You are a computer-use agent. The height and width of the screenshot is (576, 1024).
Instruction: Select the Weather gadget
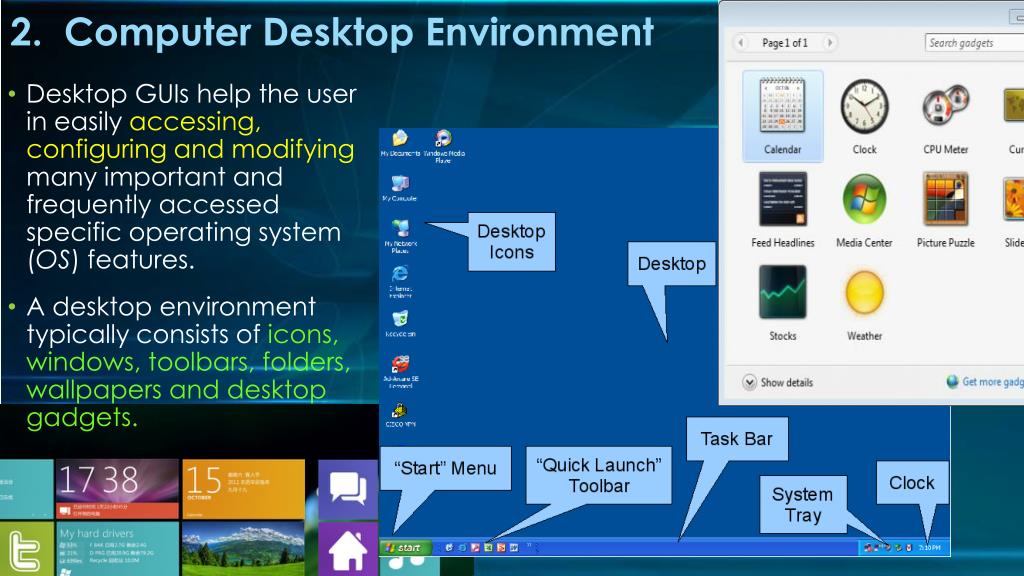pos(864,303)
